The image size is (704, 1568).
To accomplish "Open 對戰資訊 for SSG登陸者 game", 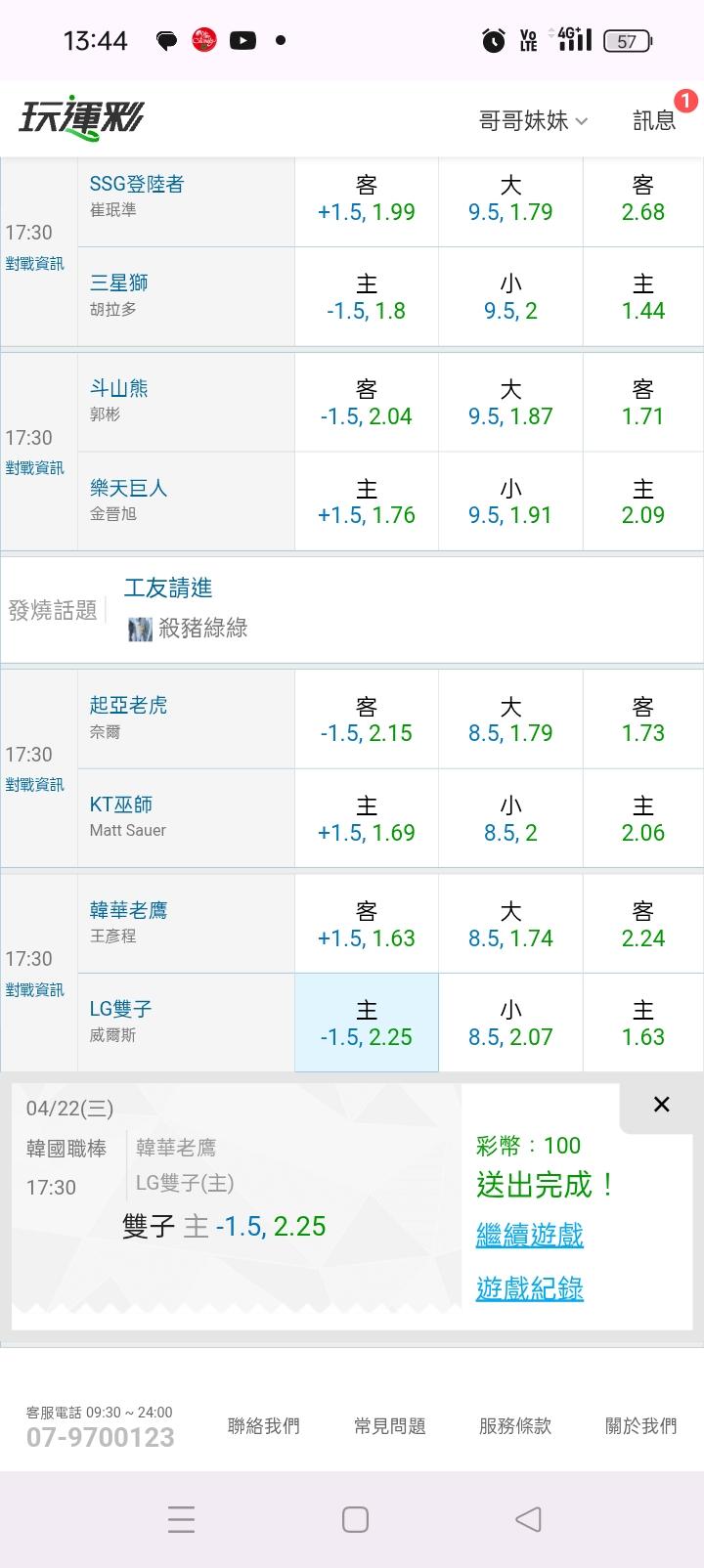I will tap(35, 263).
